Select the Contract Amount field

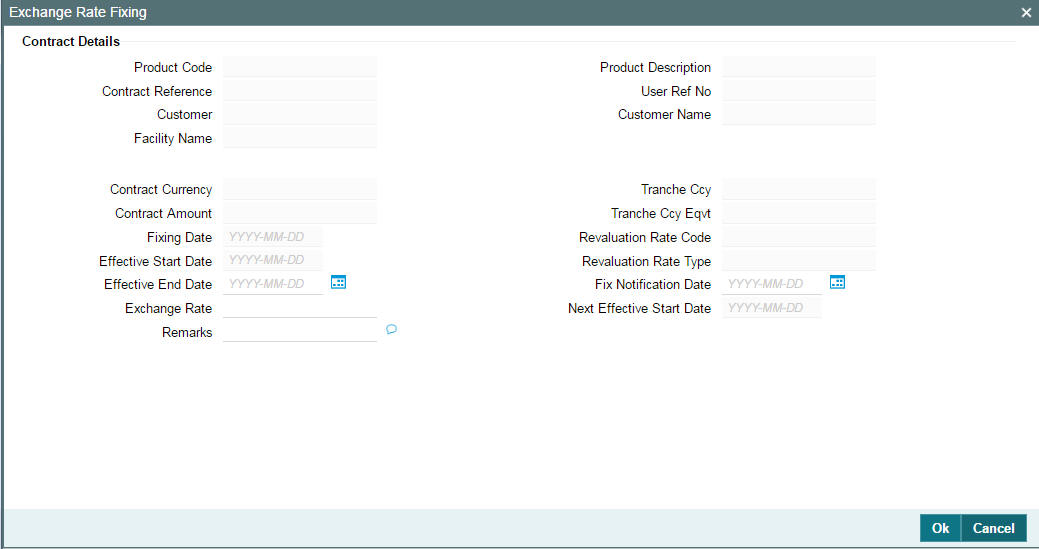click(x=300, y=213)
